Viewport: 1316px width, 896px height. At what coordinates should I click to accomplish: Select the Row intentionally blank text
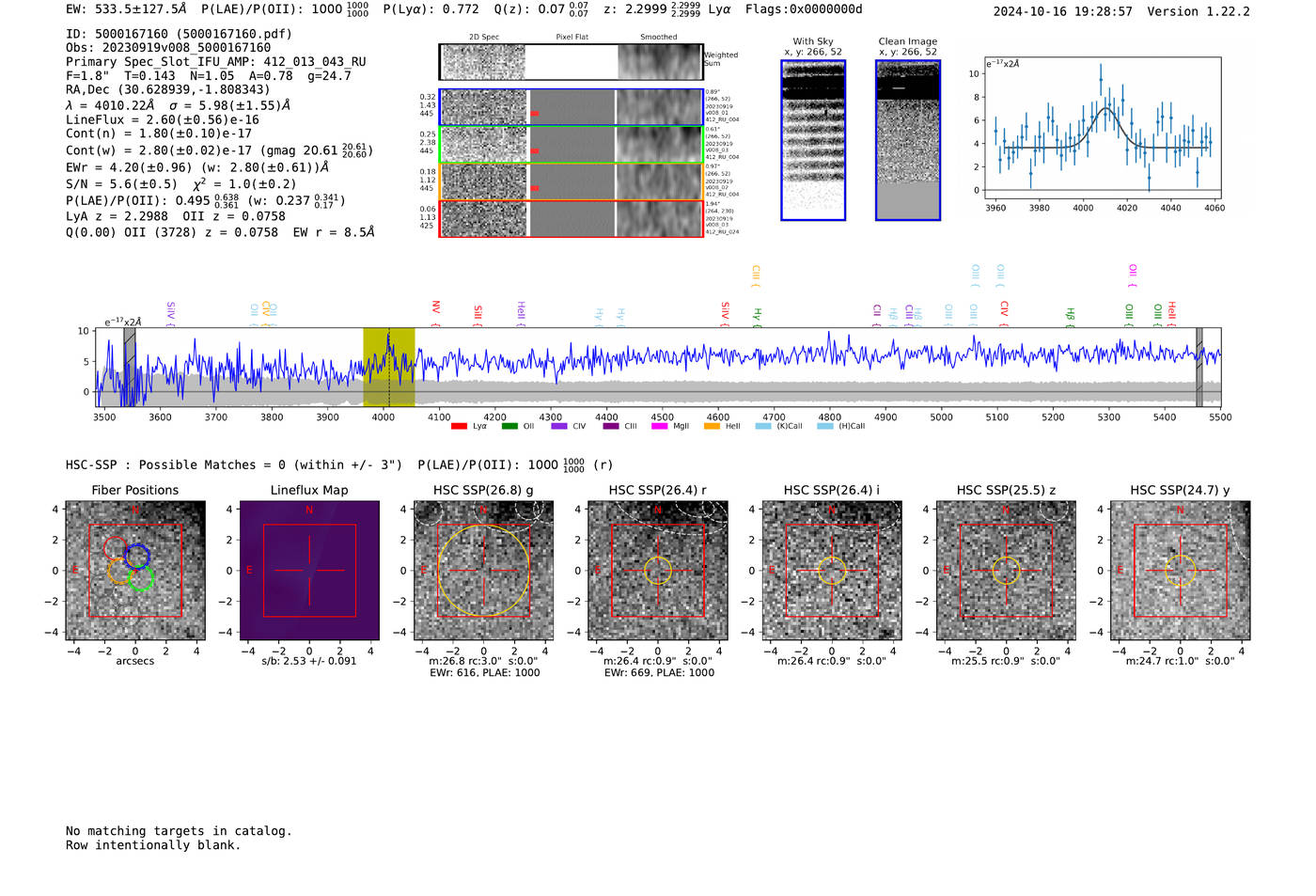pyautogui.click(x=153, y=845)
